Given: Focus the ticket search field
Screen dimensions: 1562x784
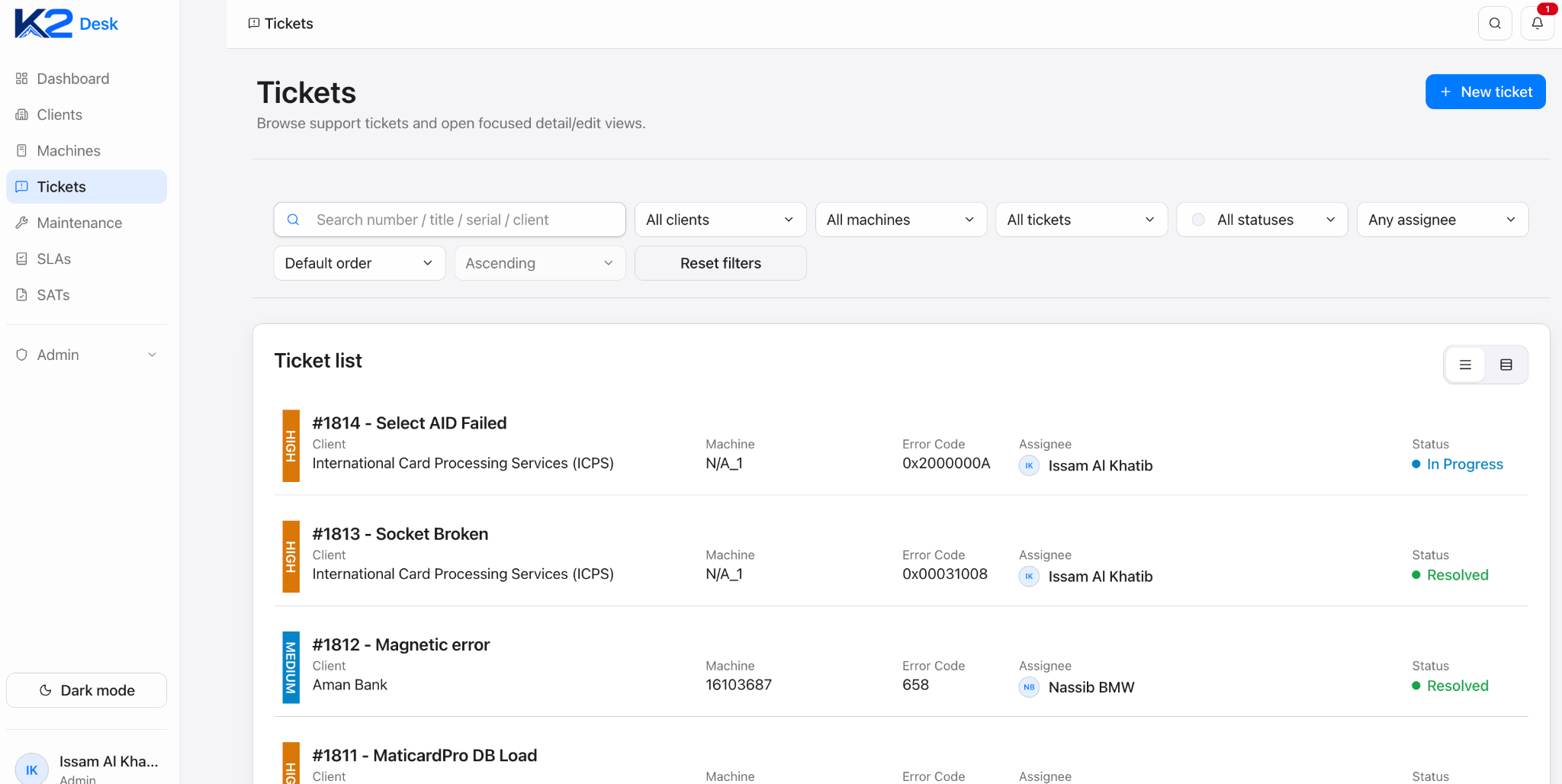Looking at the screenshot, I should [449, 220].
